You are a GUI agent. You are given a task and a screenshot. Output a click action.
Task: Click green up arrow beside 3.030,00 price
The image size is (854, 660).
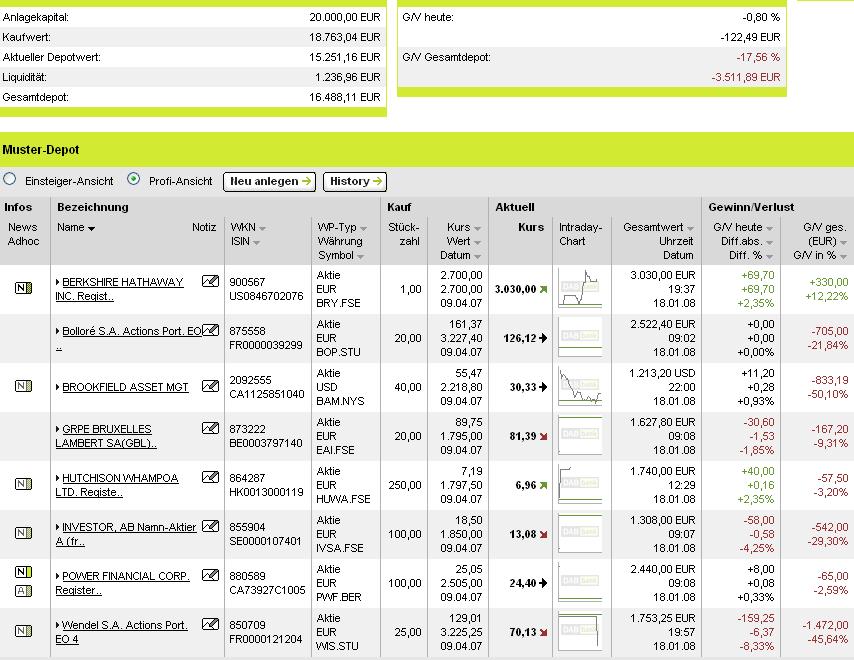(543, 289)
